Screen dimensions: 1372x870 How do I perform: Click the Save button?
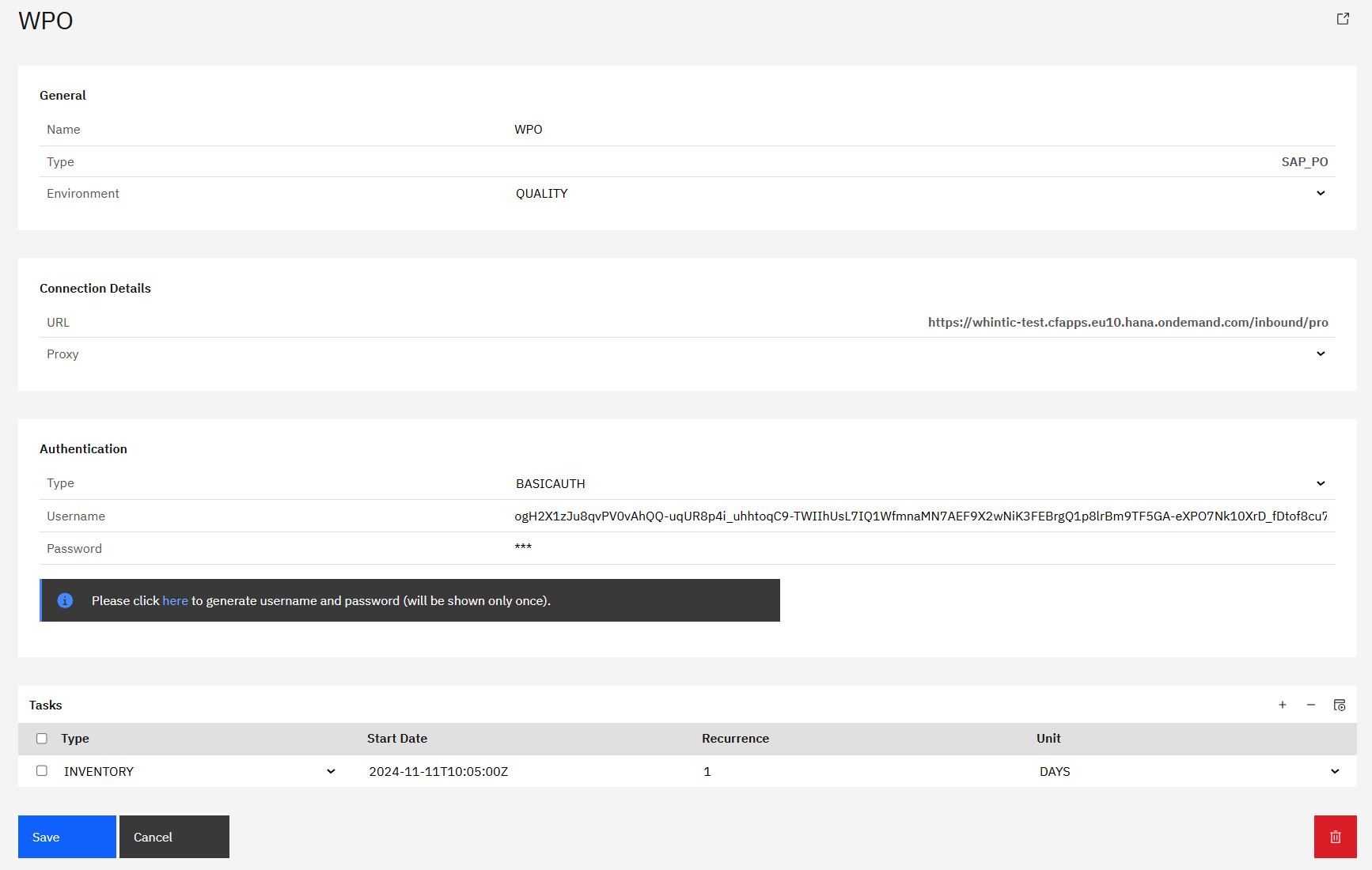[x=66, y=837]
